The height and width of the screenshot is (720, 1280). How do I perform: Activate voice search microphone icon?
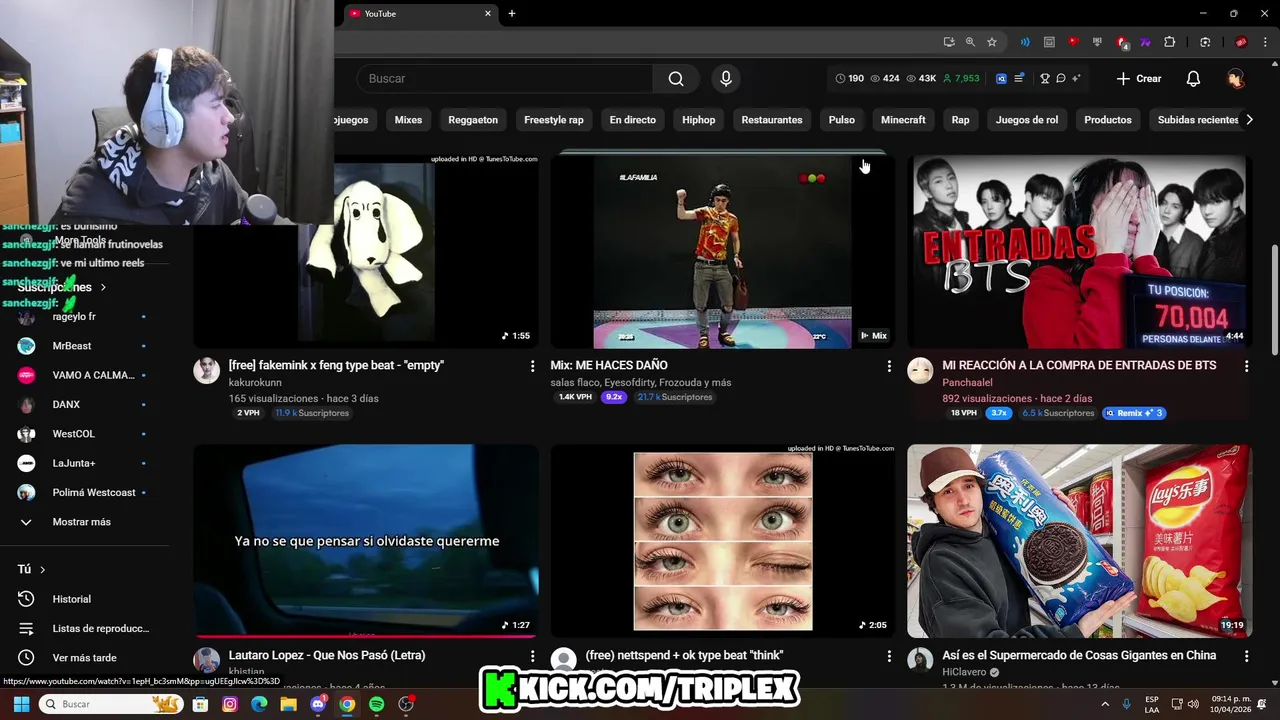pyautogui.click(x=726, y=79)
